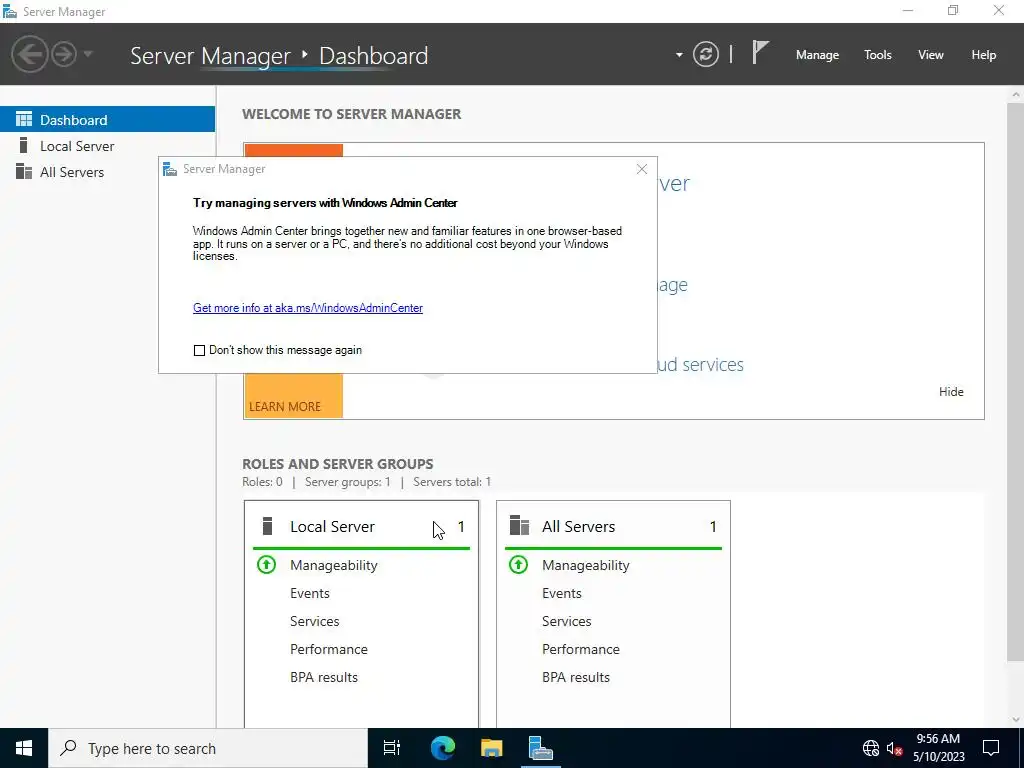The width and height of the screenshot is (1024, 768).
Task: Close the Windows Admin Center dialog
Action: click(x=641, y=169)
